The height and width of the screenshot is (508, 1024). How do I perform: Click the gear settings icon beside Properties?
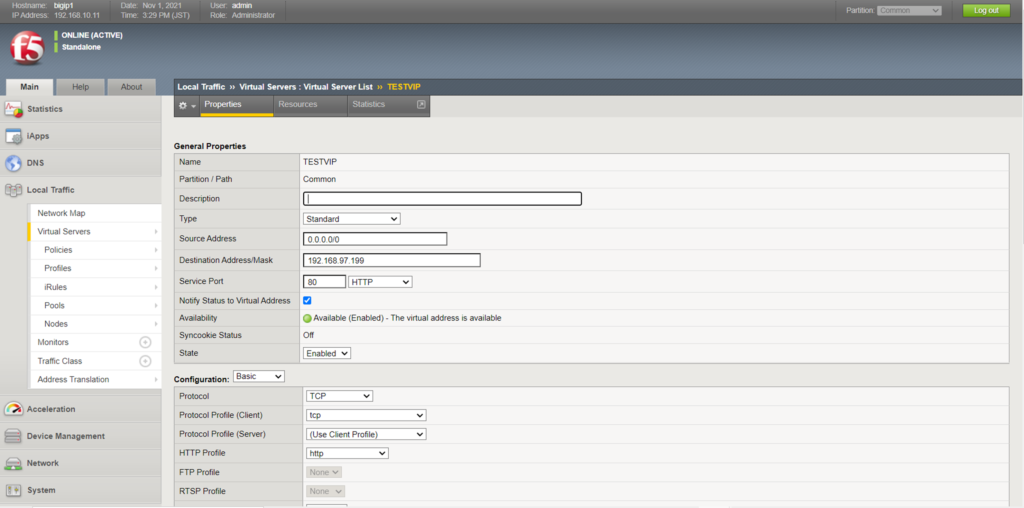(183, 105)
